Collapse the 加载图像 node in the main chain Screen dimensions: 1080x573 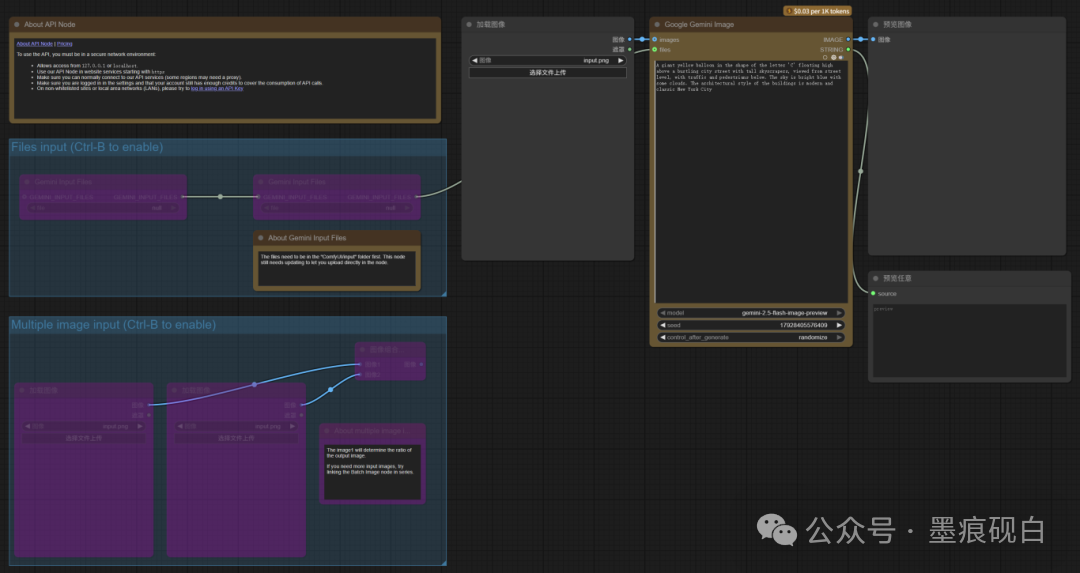[x=469, y=24]
